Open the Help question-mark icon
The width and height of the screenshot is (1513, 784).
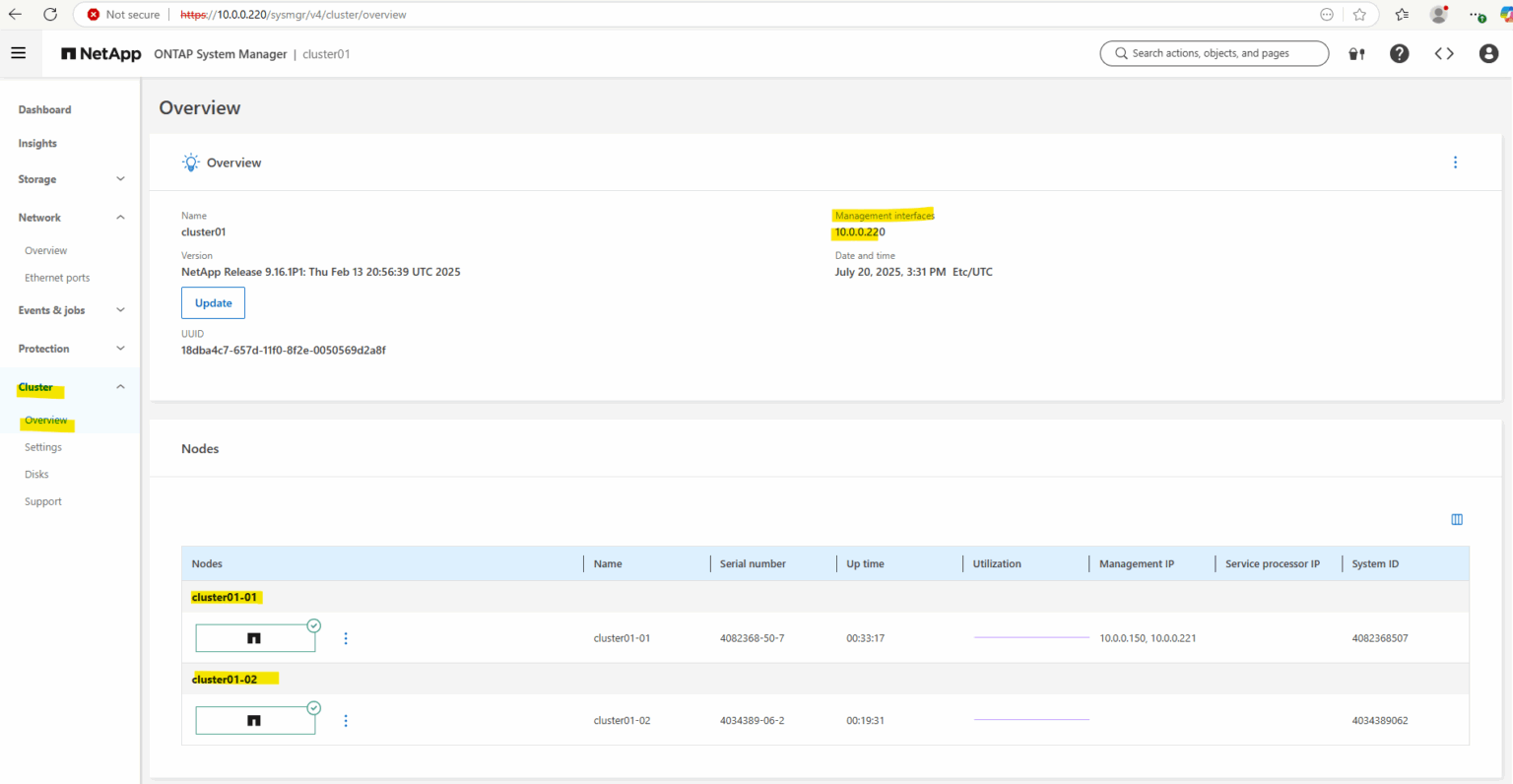pyautogui.click(x=1400, y=53)
